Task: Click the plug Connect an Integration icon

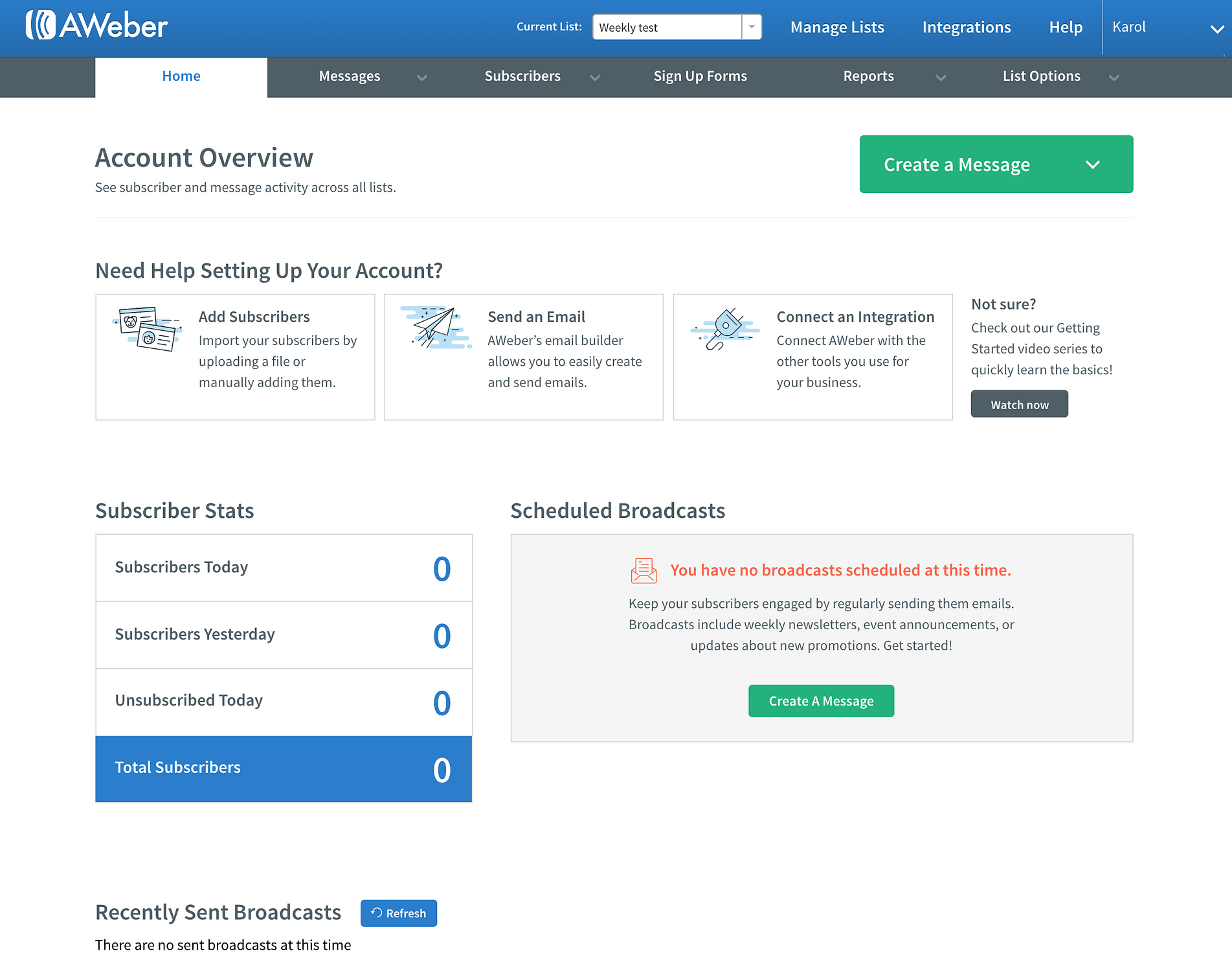Action: pos(725,329)
